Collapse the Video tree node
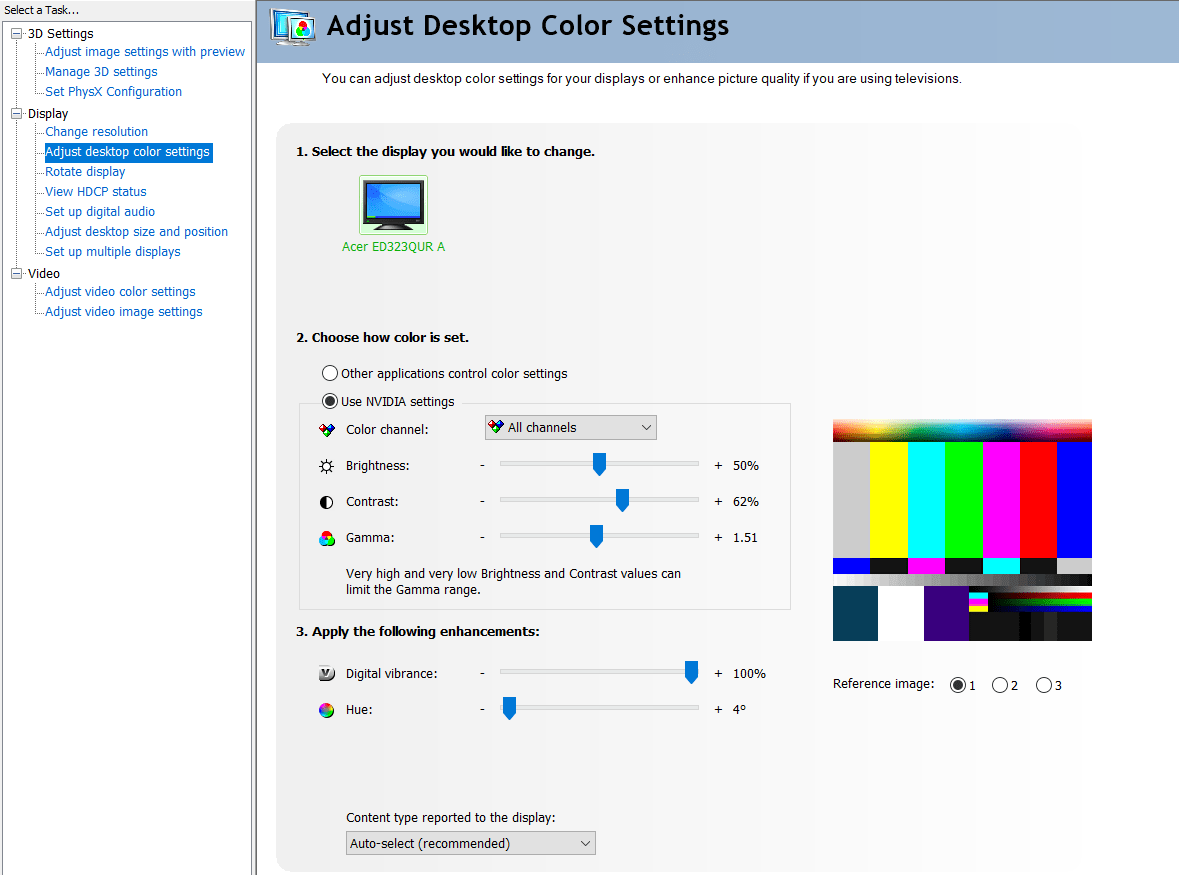 17,274
